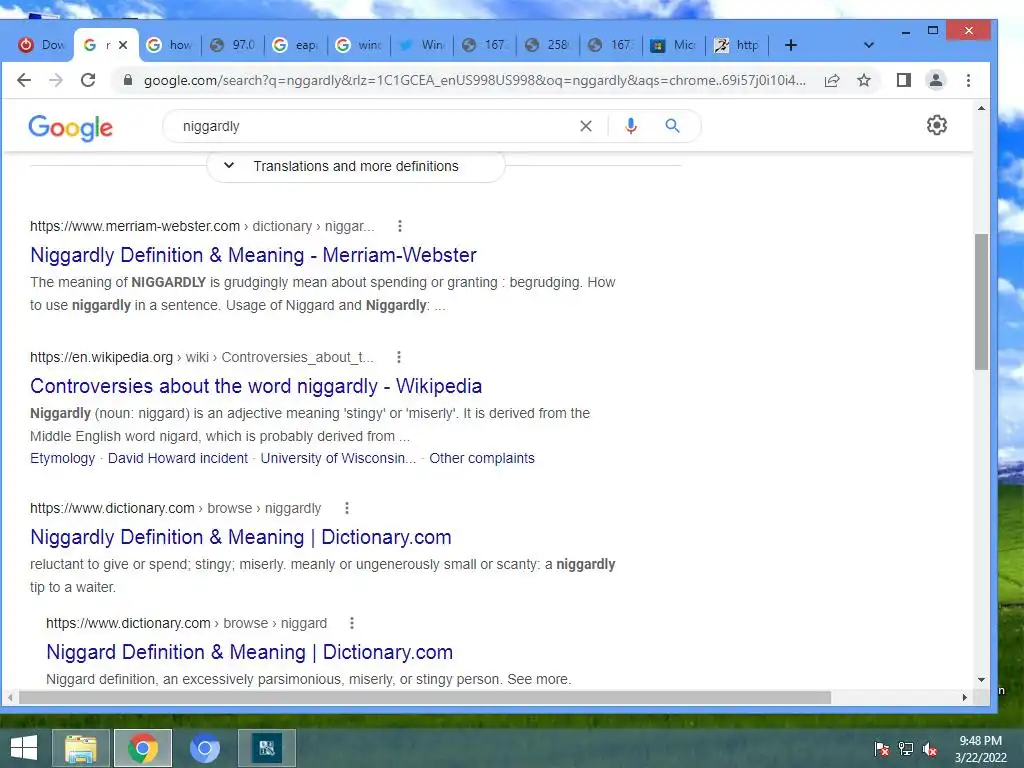Viewport: 1024px width, 768px height.
Task: Click the Google search input field
Action: coord(372,126)
